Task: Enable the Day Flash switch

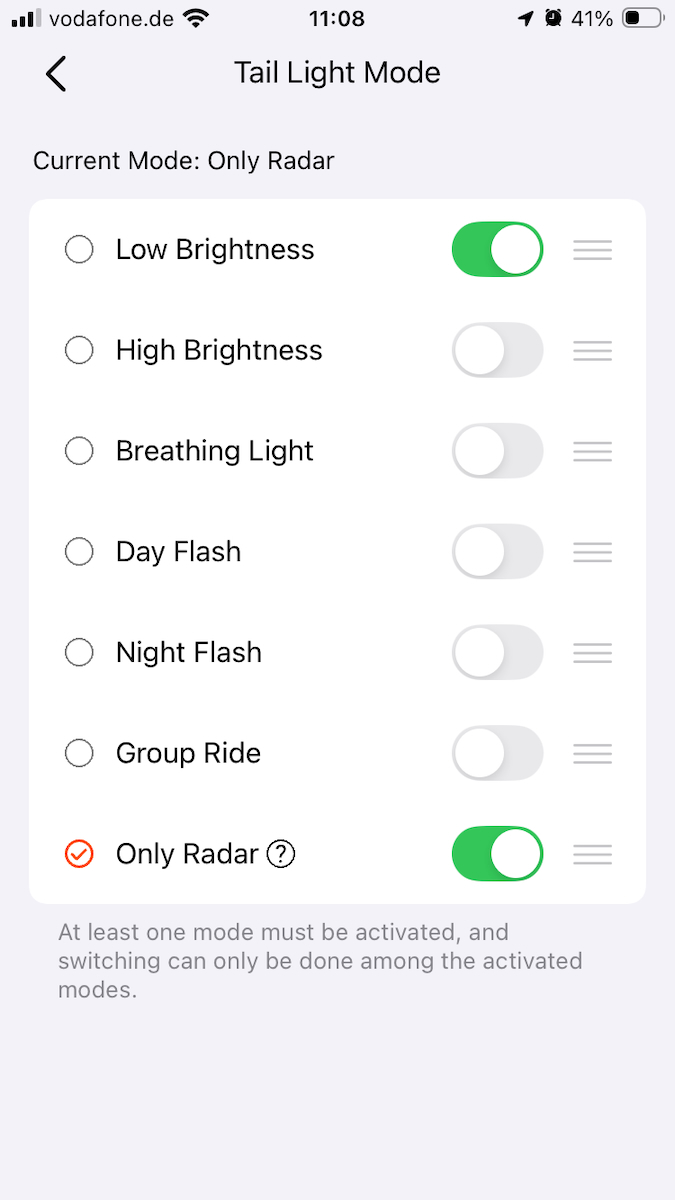Action: click(498, 552)
